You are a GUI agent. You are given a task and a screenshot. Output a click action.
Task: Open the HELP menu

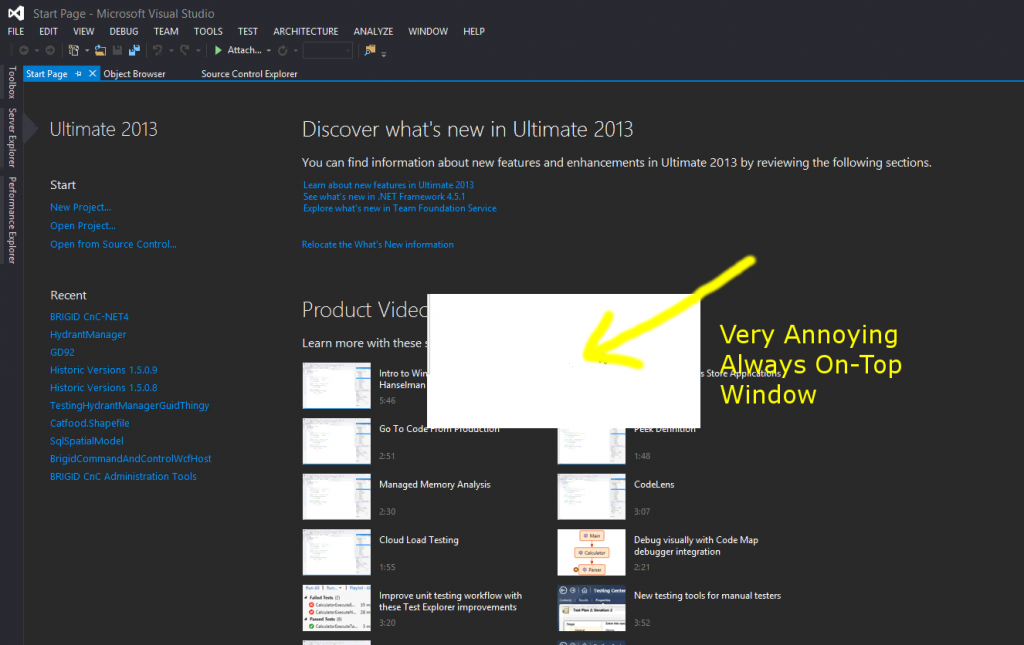click(x=474, y=31)
